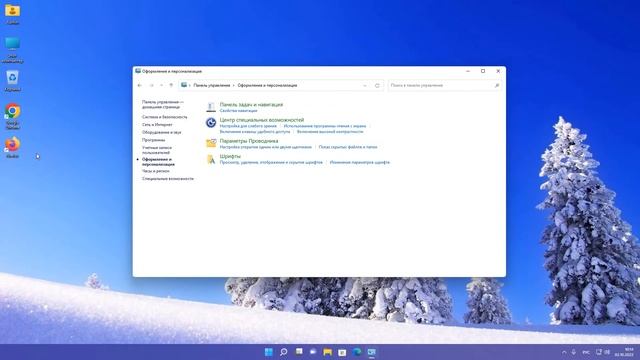
Task: Open the Windows Start menu
Action: coord(269,352)
